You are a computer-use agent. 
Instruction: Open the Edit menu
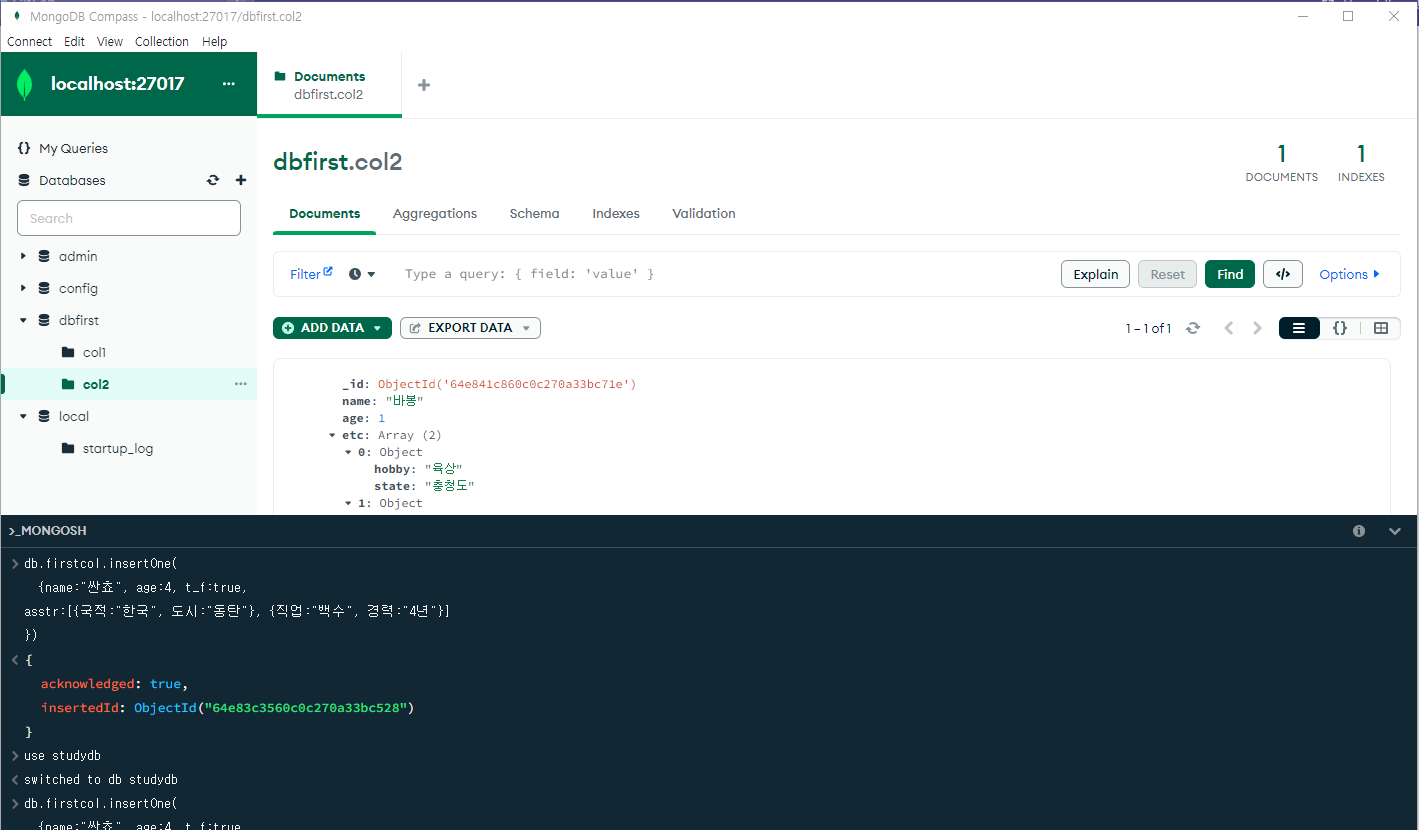coord(74,41)
